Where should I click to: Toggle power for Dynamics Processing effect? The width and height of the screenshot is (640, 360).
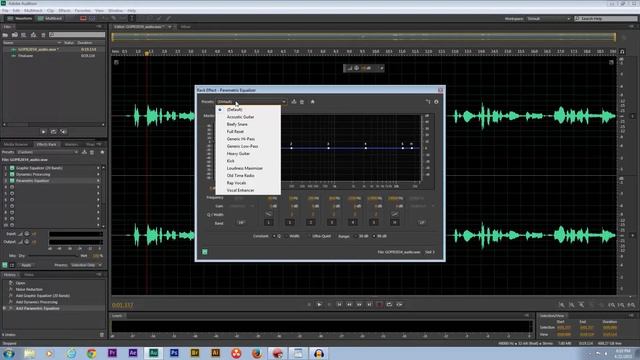pos(12,174)
